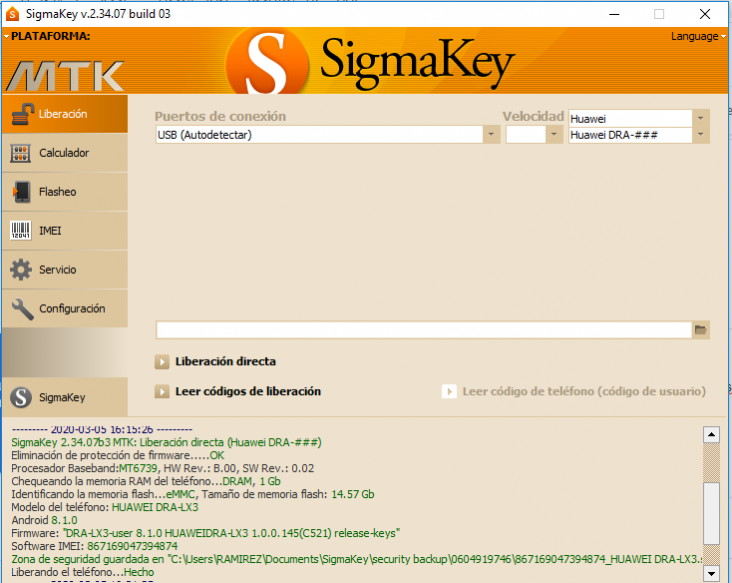
Task: Click 'Identificando la memoria flash' log line
Action: point(193,494)
